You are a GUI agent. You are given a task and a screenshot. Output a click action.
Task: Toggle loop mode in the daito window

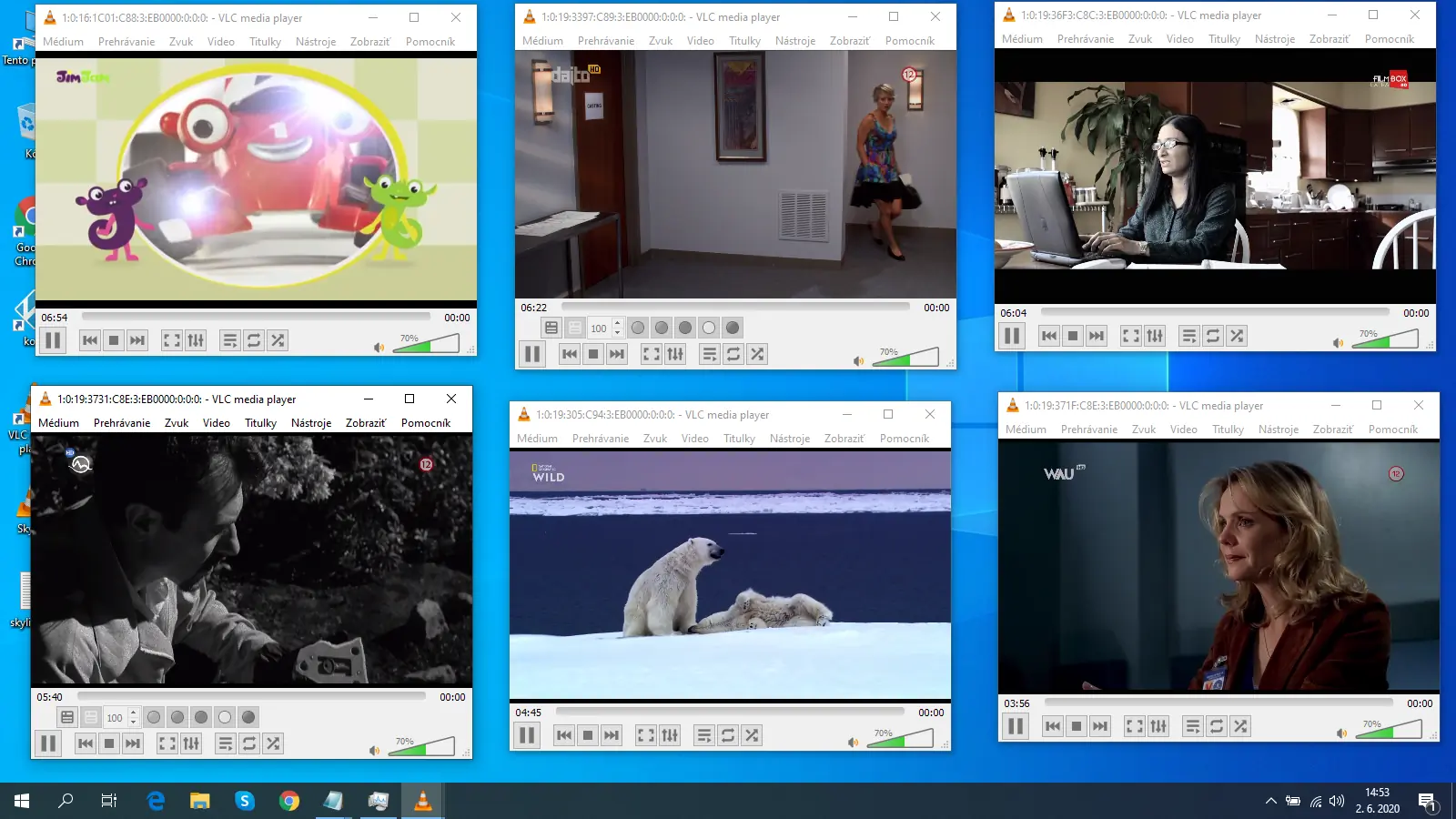pyautogui.click(x=733, y=354)
